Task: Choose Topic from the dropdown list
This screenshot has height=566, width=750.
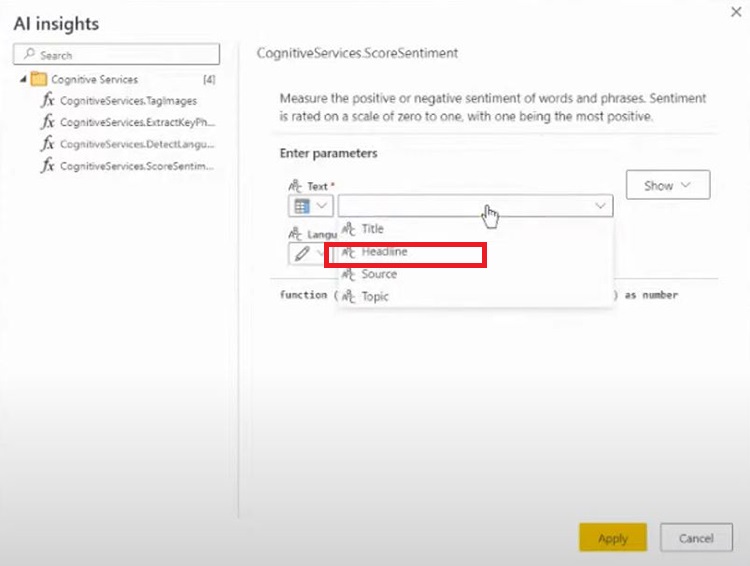Action: [475, 297]
